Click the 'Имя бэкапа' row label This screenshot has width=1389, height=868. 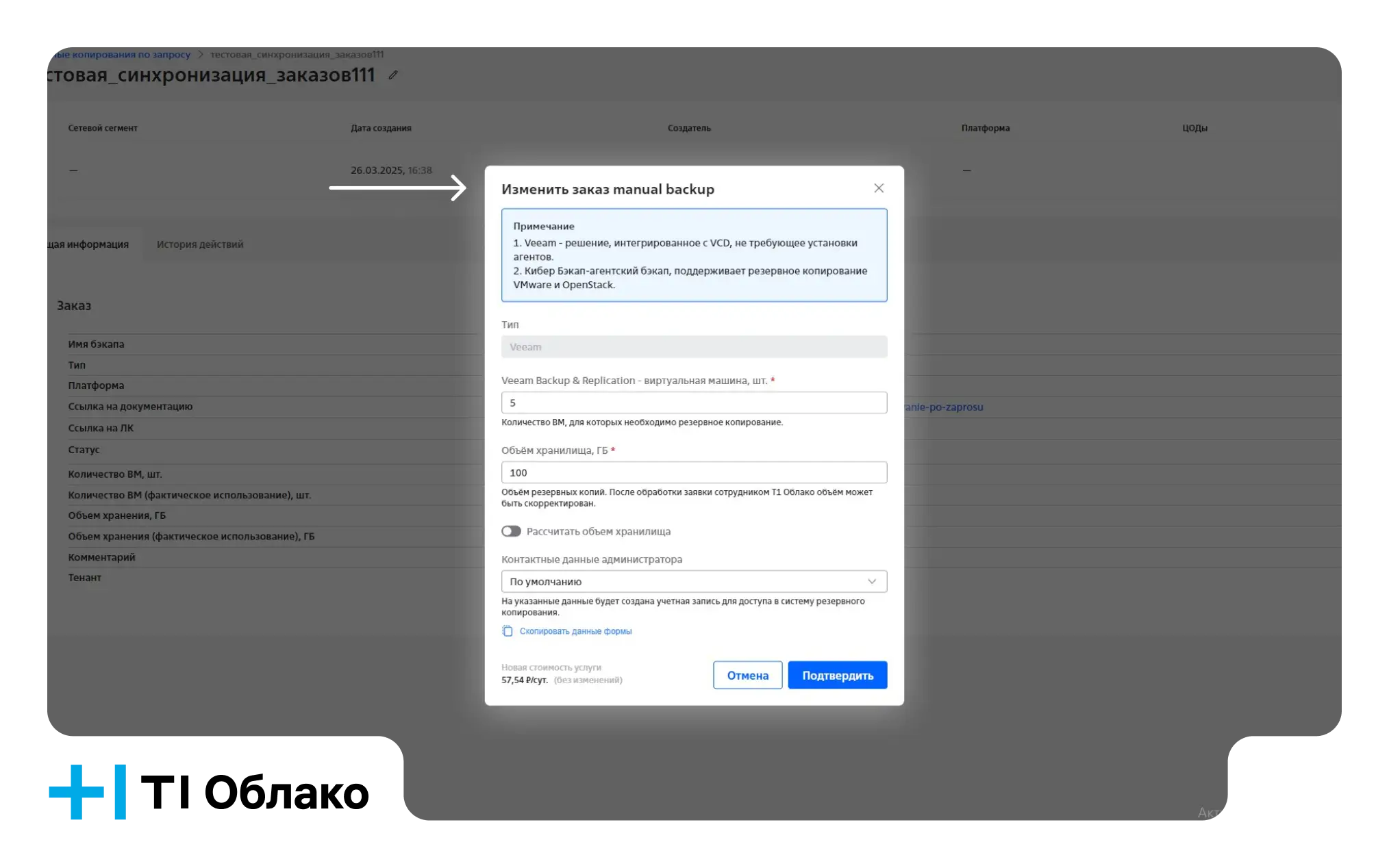[x=96, y=344]
